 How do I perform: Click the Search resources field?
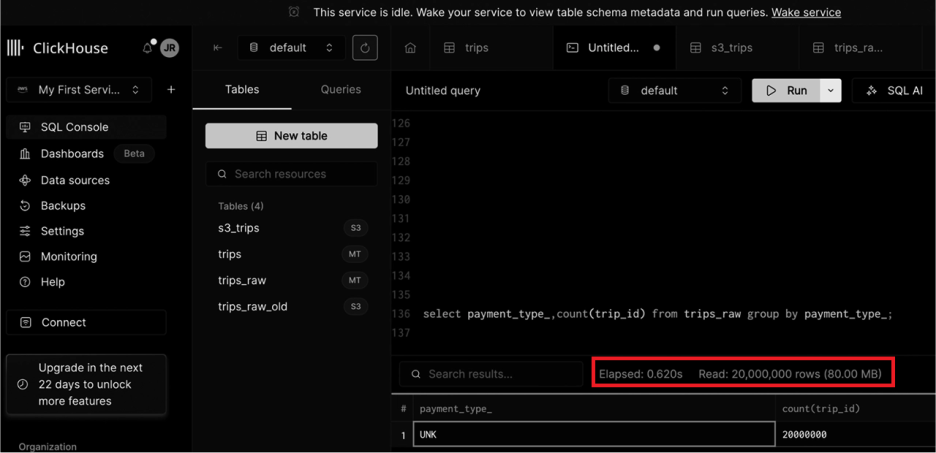click(x=291, y=174)
